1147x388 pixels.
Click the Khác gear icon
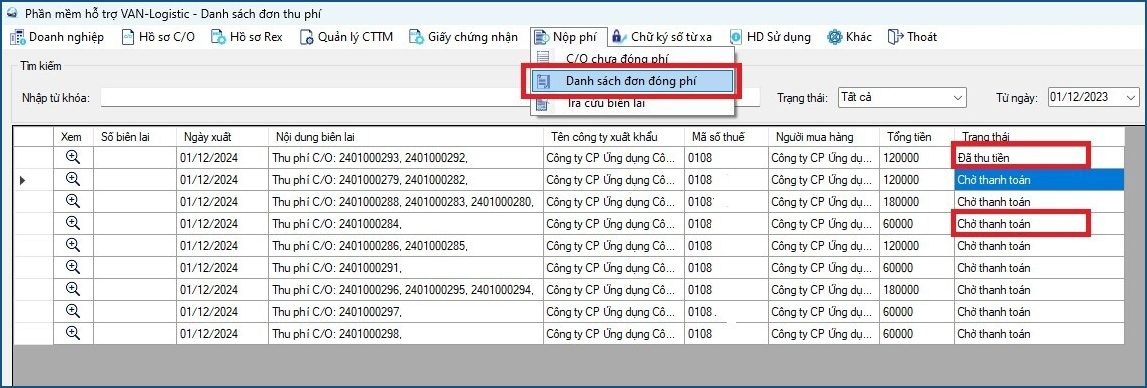pos(835,37)
